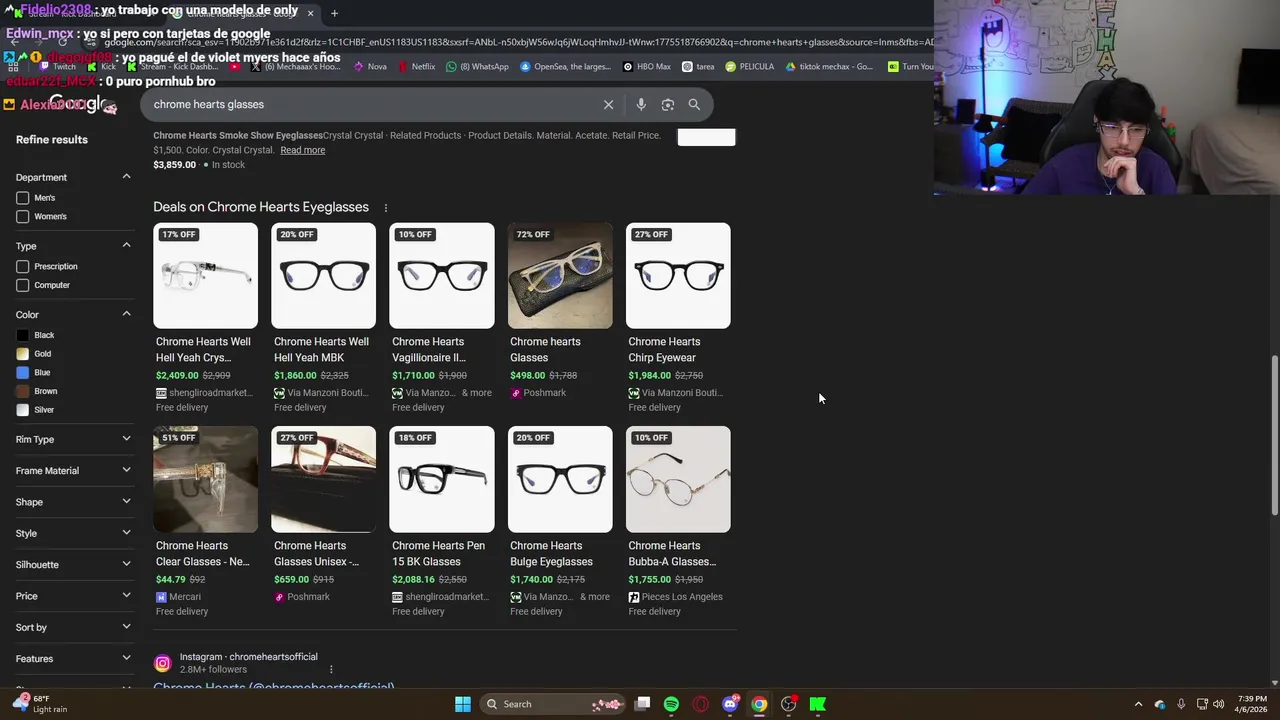Open Opera browser from the taskbar
Image resolution: width=1280 pixels, height=720 pixels.
point(700,704)
